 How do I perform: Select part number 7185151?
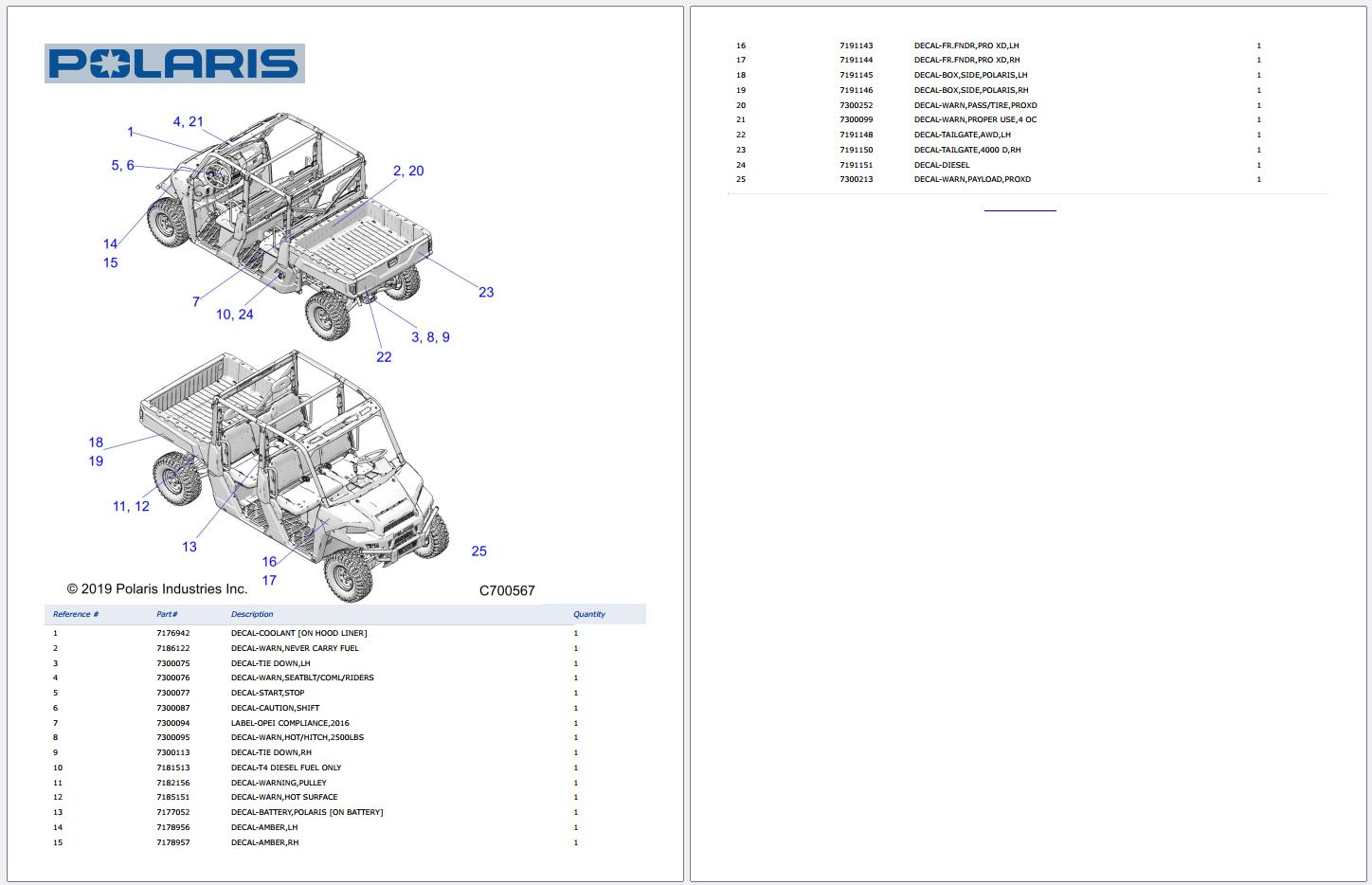pyautogui.click(x=173, y=797)
